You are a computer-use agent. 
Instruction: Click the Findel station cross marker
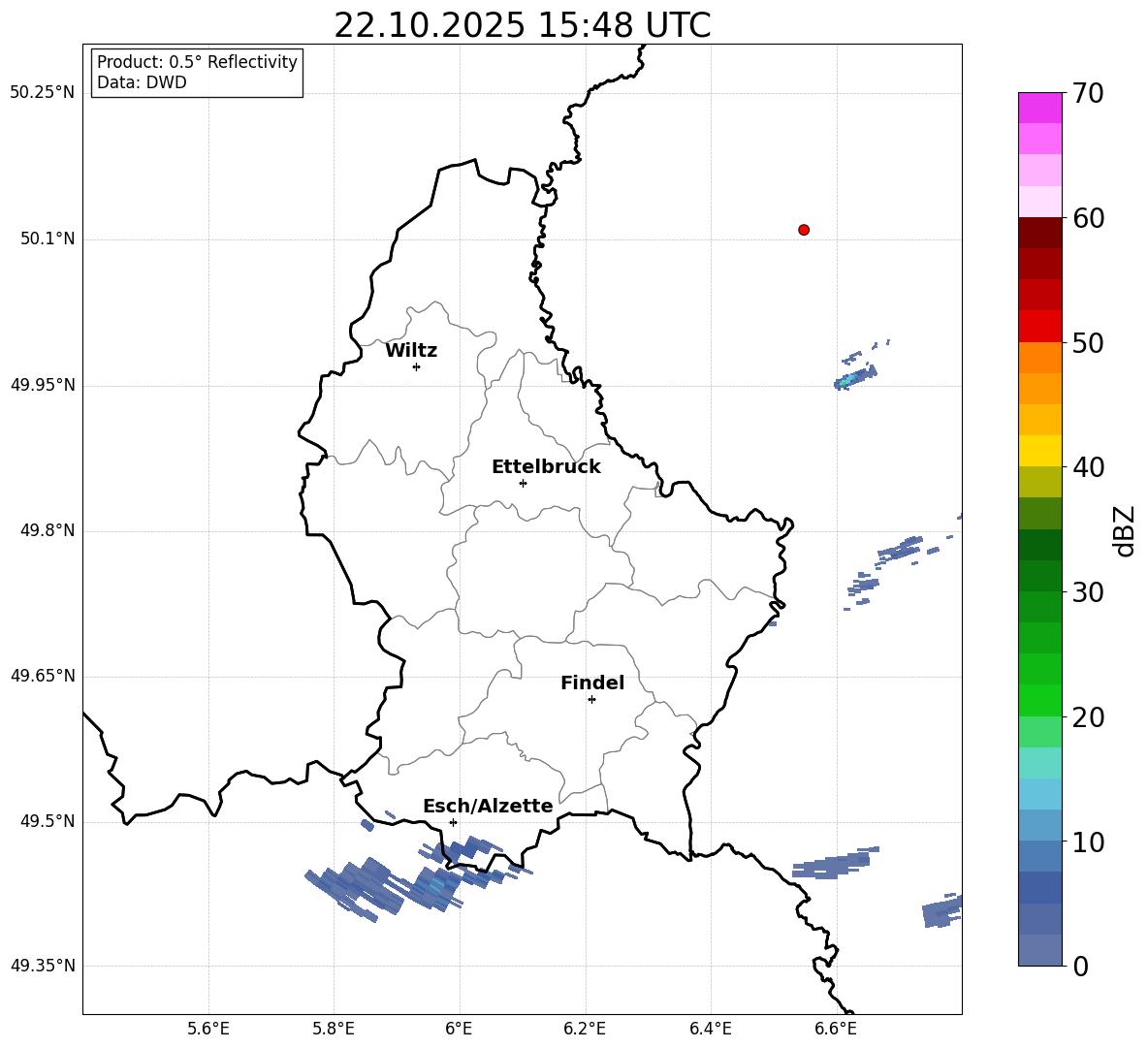591,700
